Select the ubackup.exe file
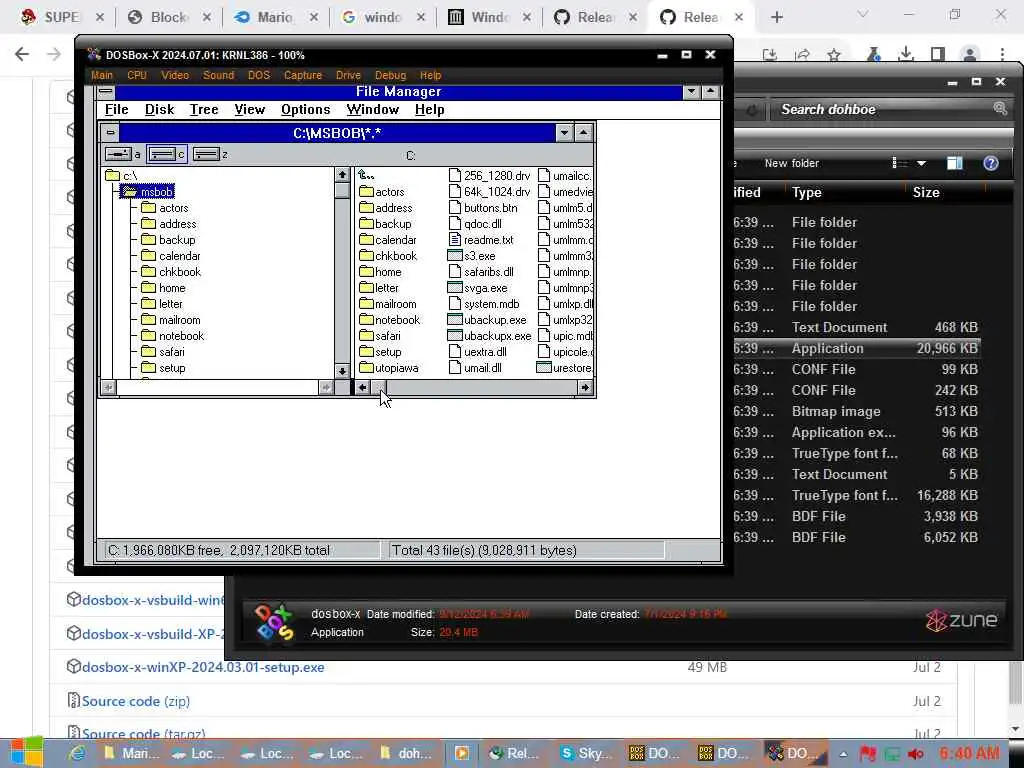1024x768 pixels. (487, 320)
